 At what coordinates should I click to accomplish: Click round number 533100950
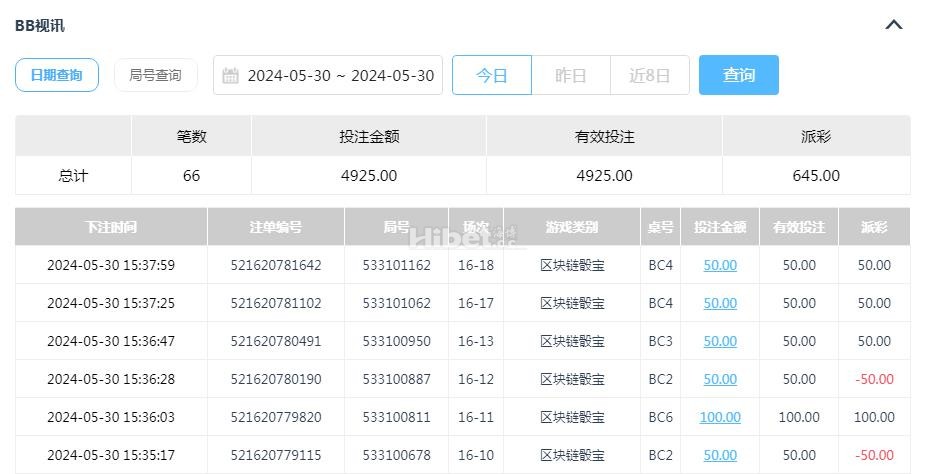point(397,341)
